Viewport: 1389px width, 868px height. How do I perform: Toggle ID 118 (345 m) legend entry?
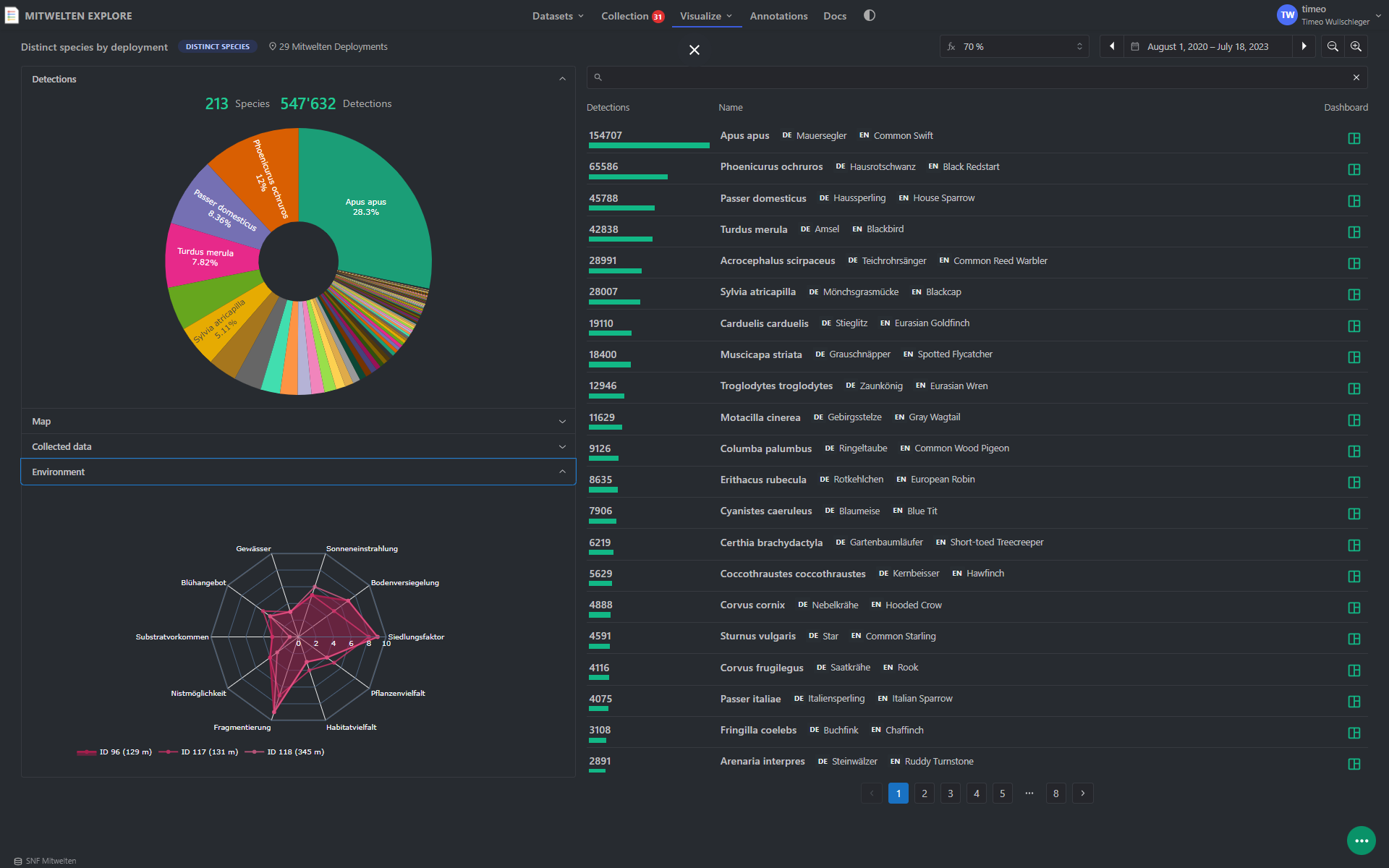point(284,752)
